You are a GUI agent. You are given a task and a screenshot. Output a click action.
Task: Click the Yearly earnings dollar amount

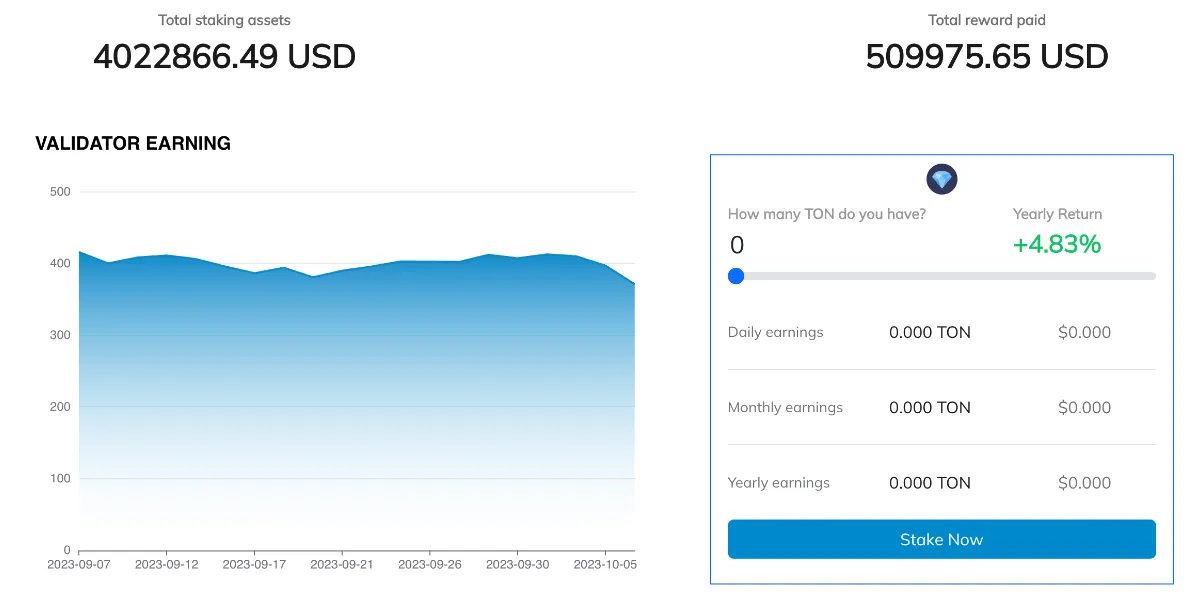1085,482
